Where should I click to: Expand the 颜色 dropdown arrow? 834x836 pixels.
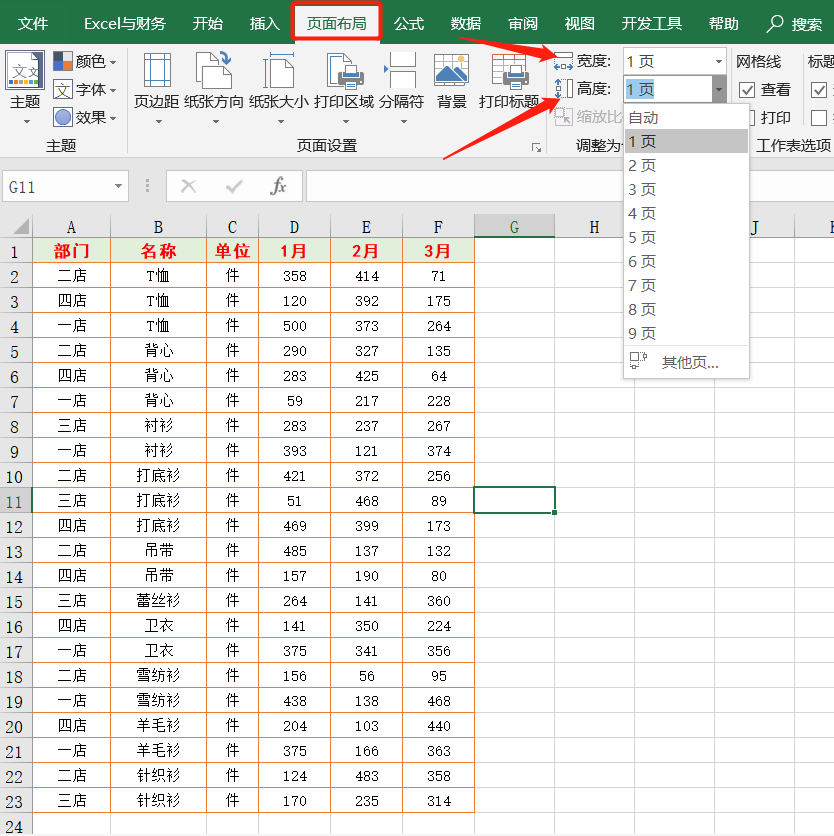pos(113,63)
